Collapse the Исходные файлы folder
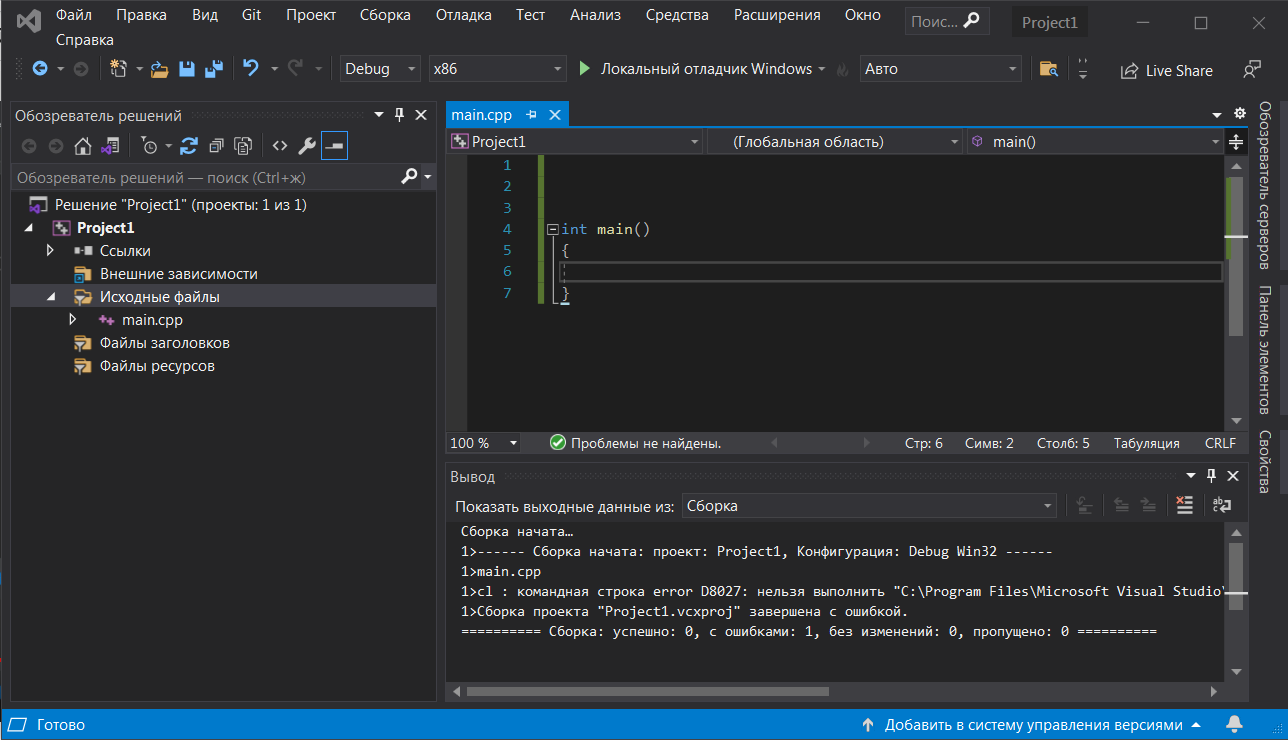Viewport: 1288px width, 740px height. pyautogui.click(x=51, y=297)
